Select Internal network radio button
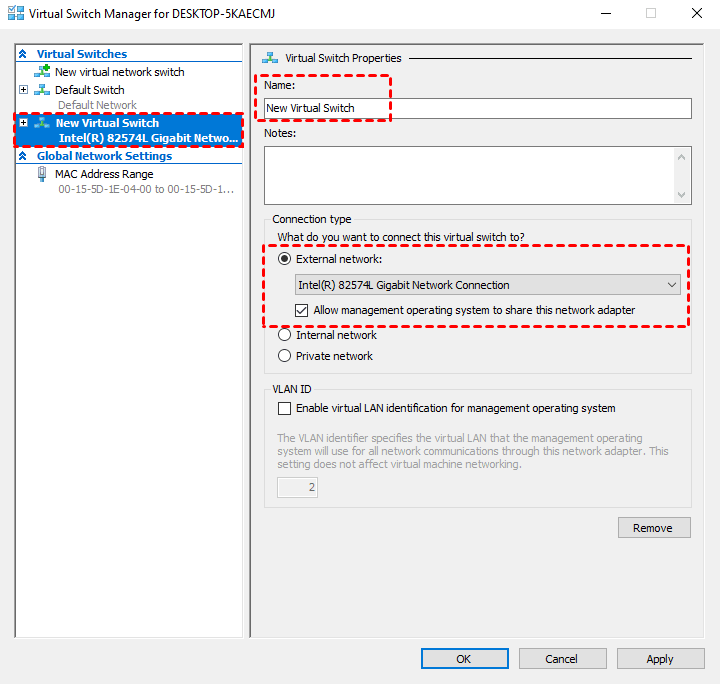The image size is (720, 684). [285, 335]
